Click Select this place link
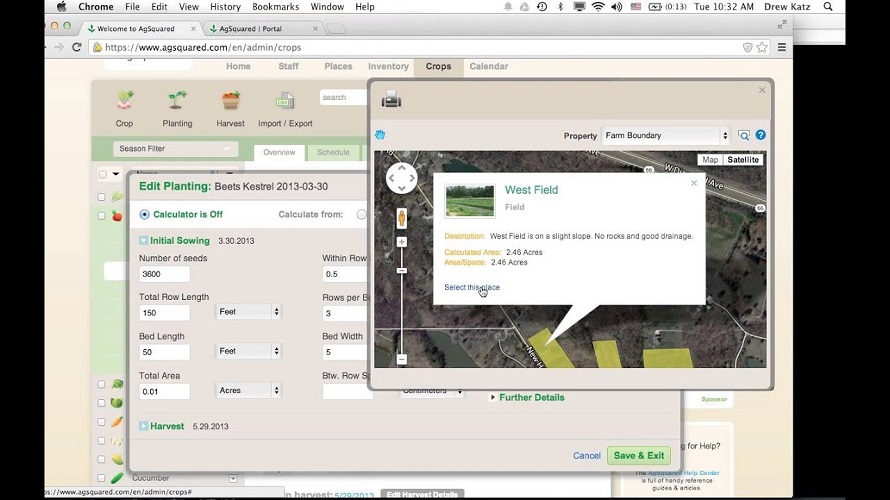 472,287
